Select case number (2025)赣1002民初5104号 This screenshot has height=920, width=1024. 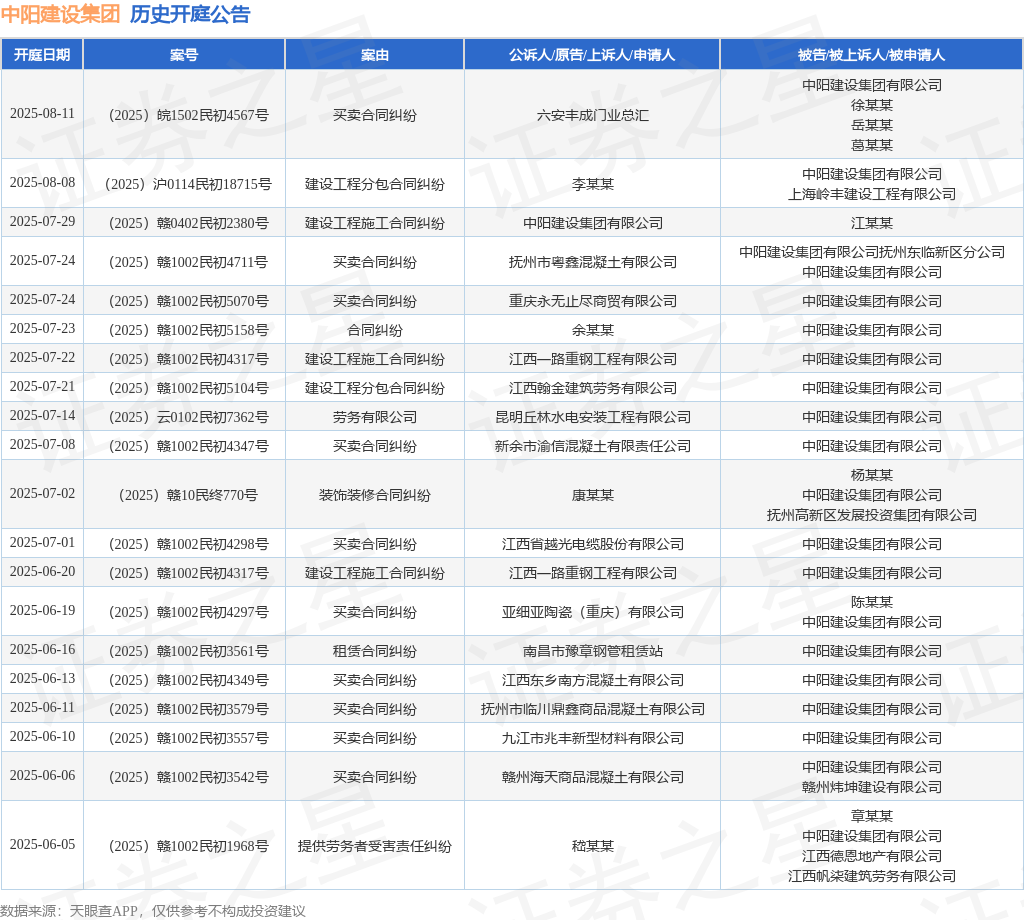pyautogui.click(x=188, y=389)
